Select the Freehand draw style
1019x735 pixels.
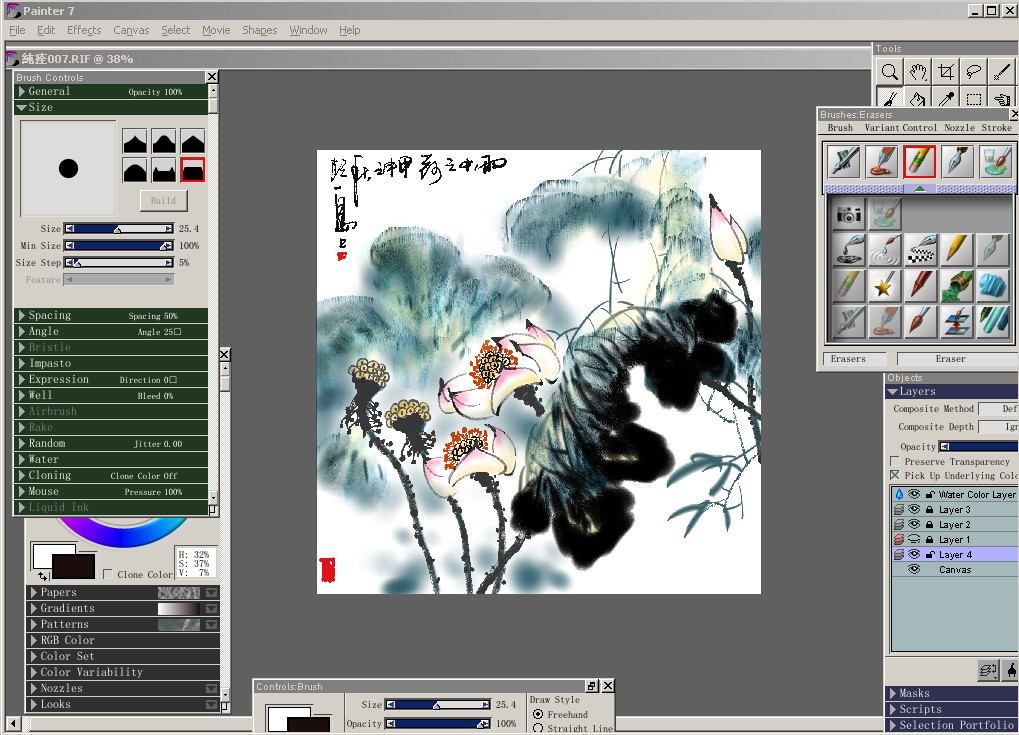538,714
